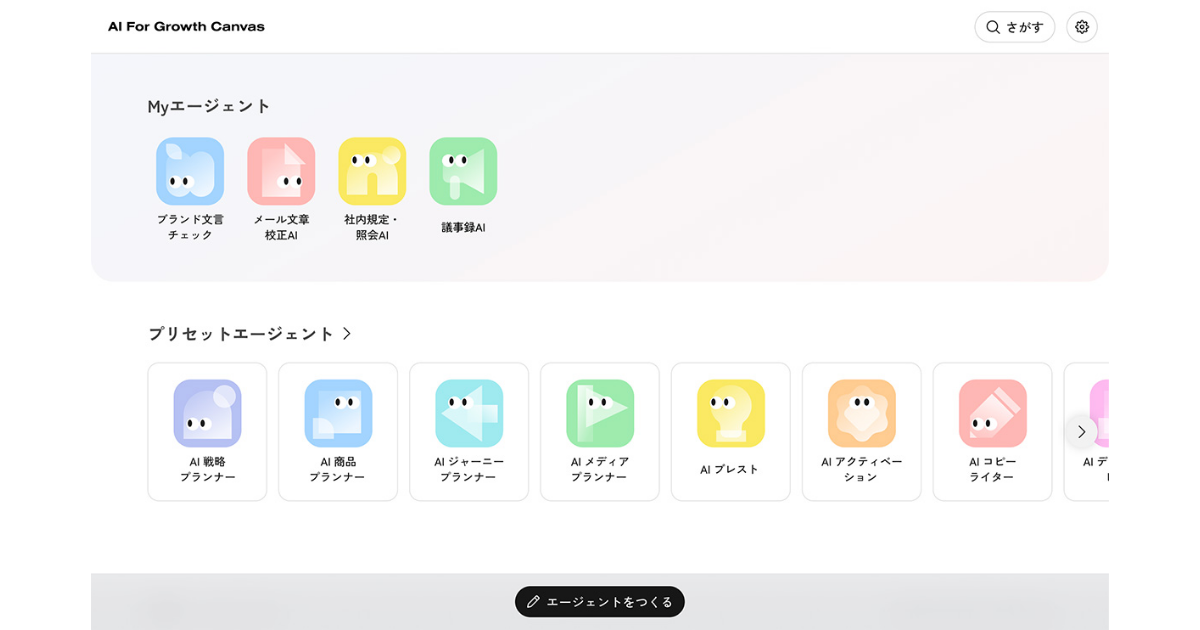The image size is (1200, 630).
Task: Launch the AI コピーライター agent
Action: coord(992,431)
